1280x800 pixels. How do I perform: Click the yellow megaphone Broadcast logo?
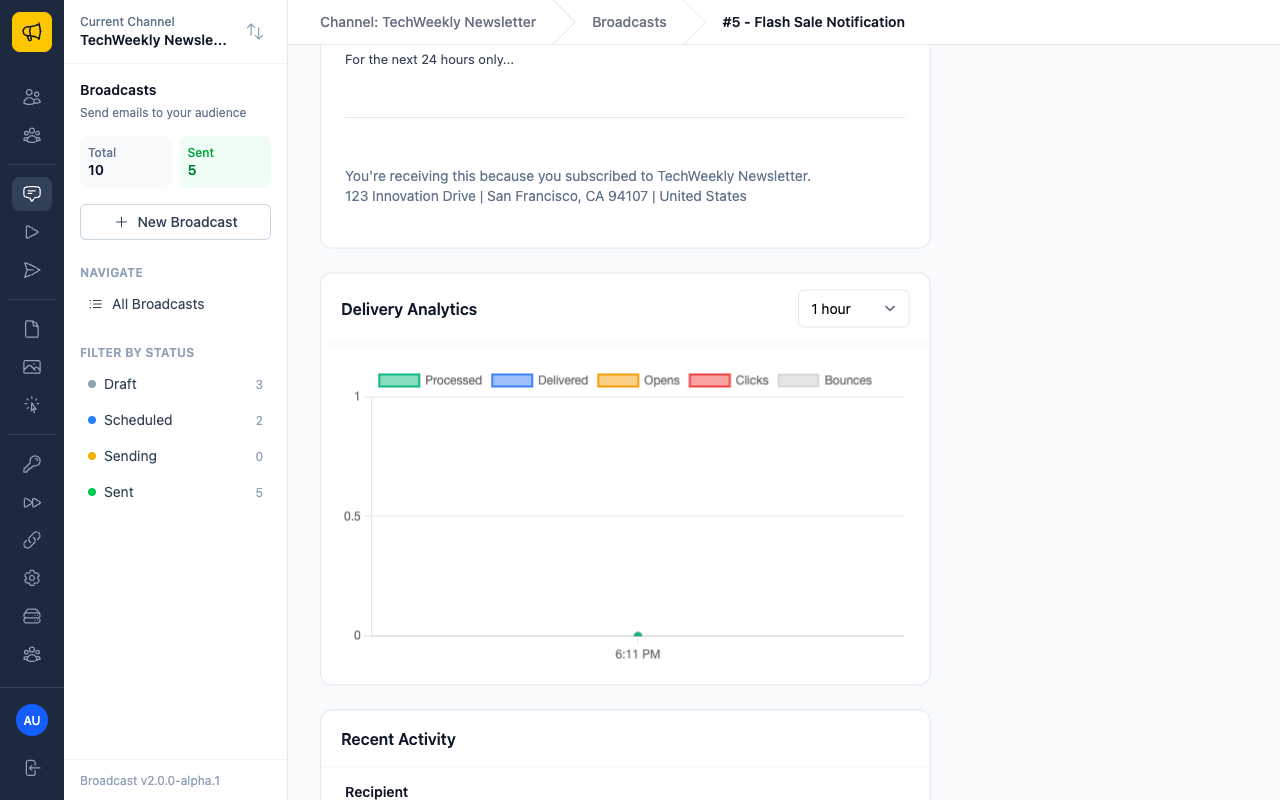32,32
